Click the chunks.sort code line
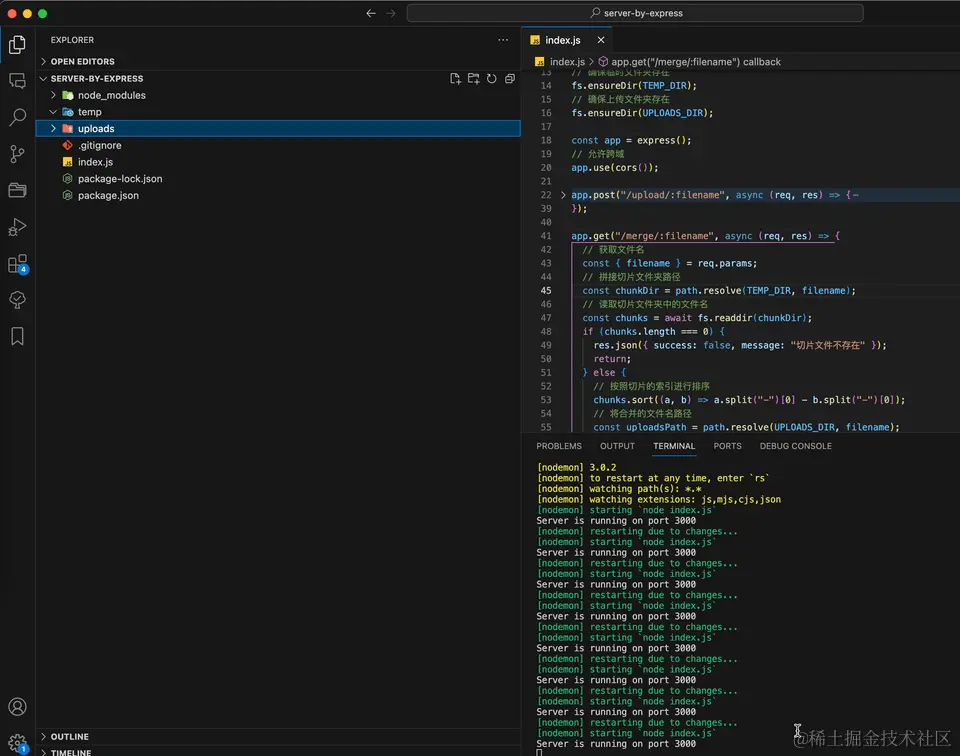 pyautogui.click(x=748, y=400)
